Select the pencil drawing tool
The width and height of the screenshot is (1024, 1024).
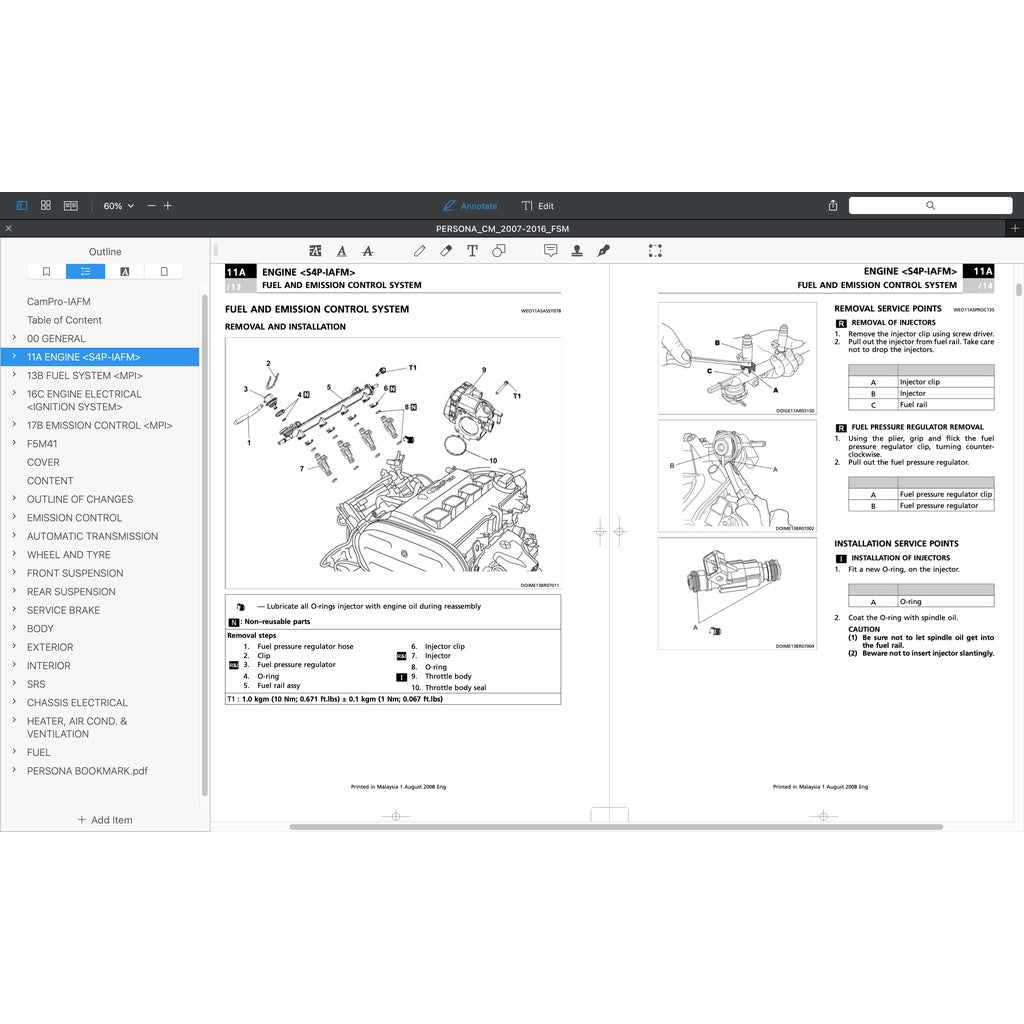click(x=421, y=251)
